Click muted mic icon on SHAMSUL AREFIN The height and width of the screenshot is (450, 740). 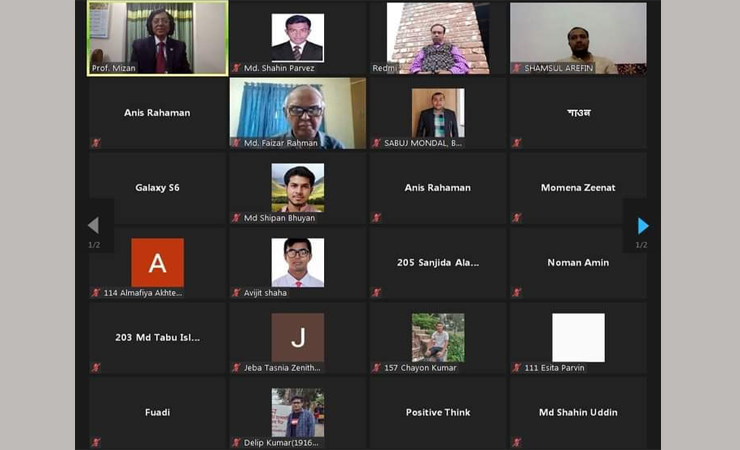(x=517, y=68)
